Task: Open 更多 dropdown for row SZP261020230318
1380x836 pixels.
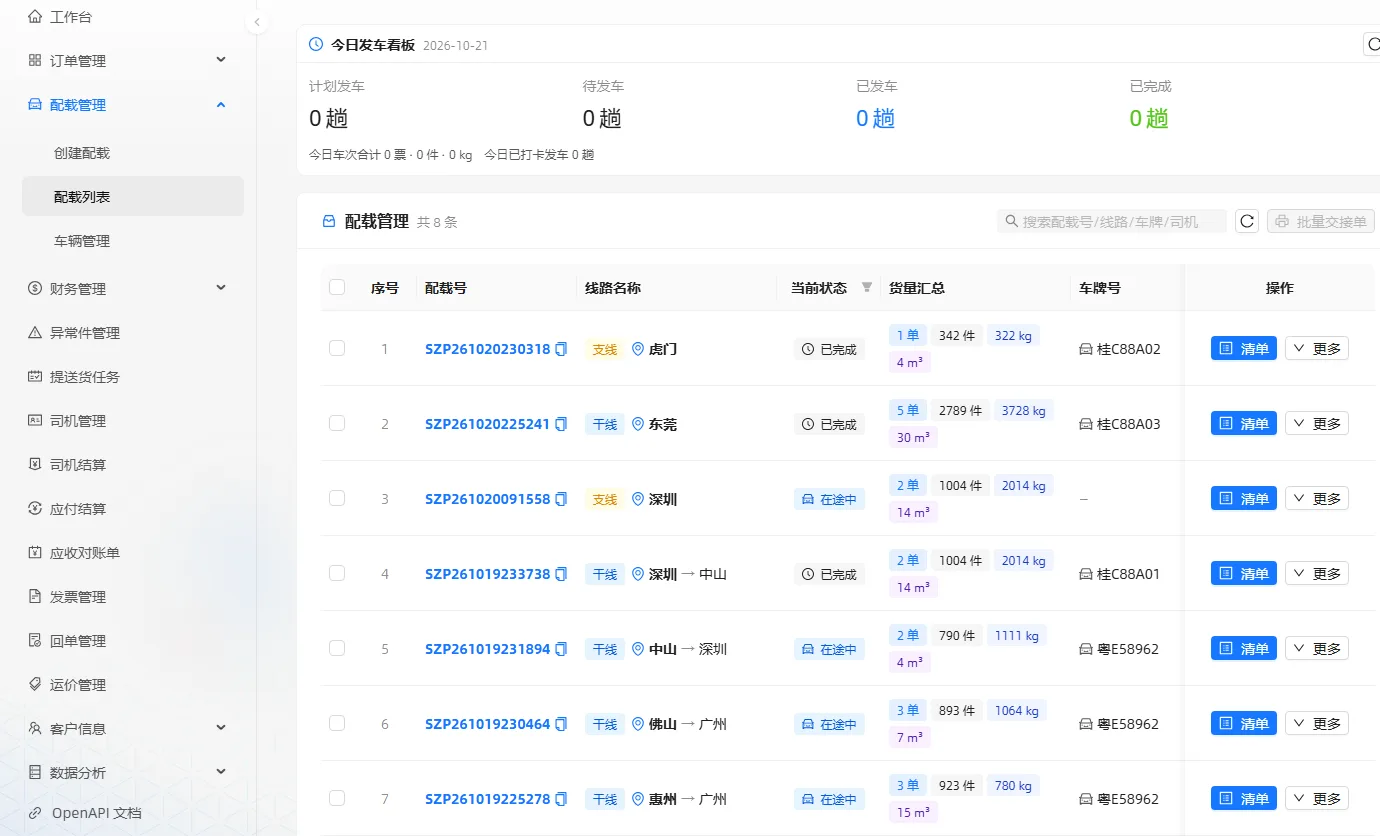Action: [1316, 349]
